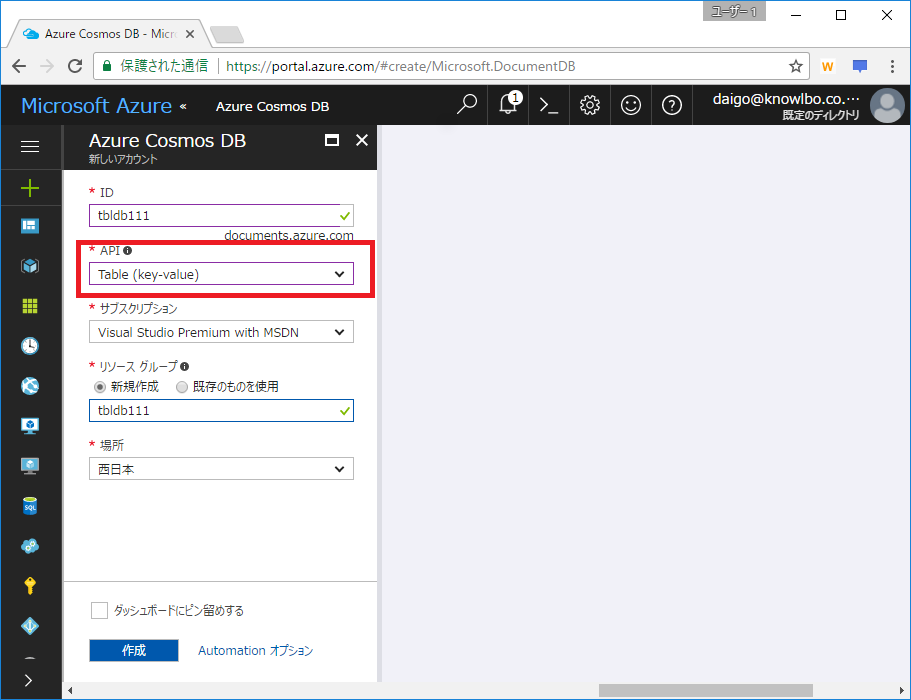Select the Use existing radio button
This screenshot has width=911, height=700.
(x=182, y=387)
